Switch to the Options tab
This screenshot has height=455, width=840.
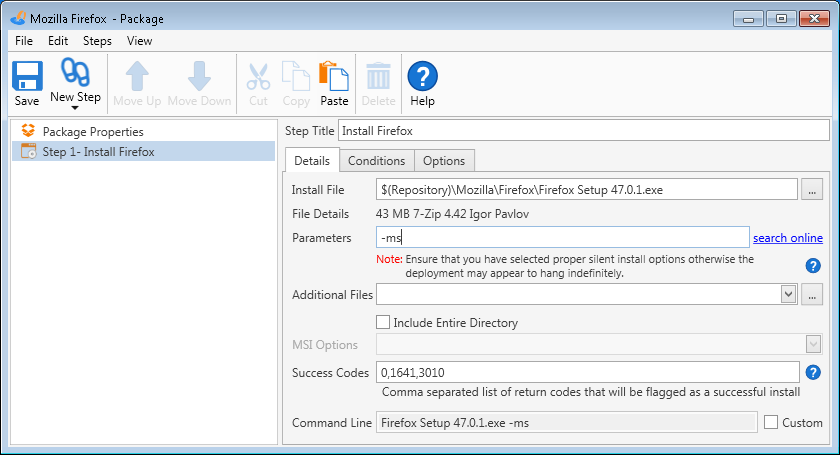pyautogui.click(x=444, y=161)
